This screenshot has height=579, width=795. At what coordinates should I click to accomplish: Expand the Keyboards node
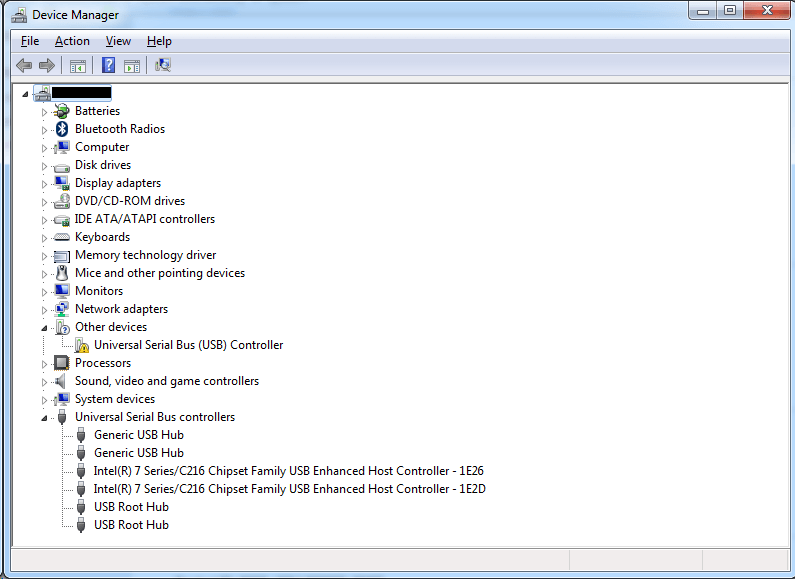click(x=44, y=238)
